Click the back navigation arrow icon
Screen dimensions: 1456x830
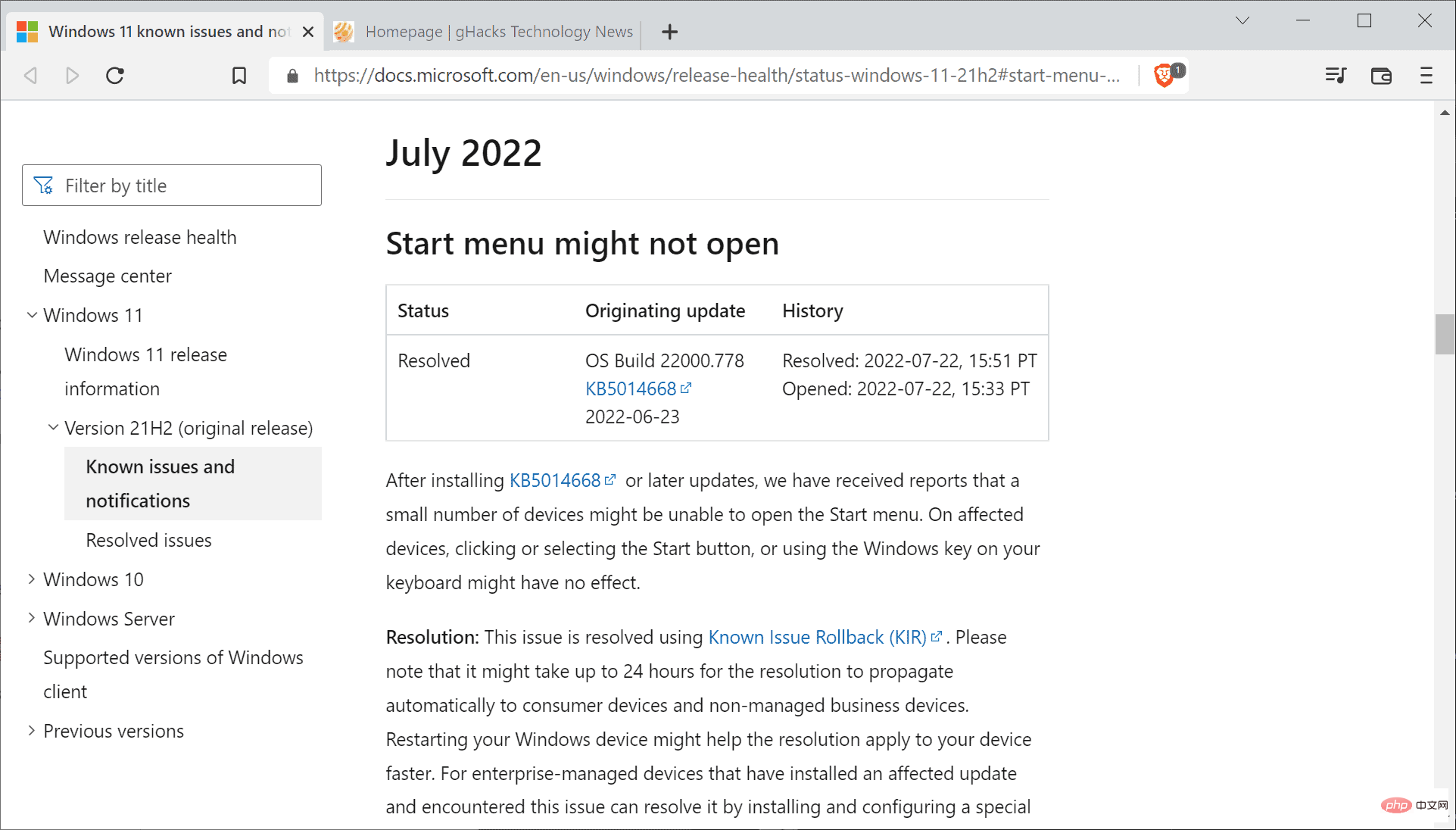30,75
